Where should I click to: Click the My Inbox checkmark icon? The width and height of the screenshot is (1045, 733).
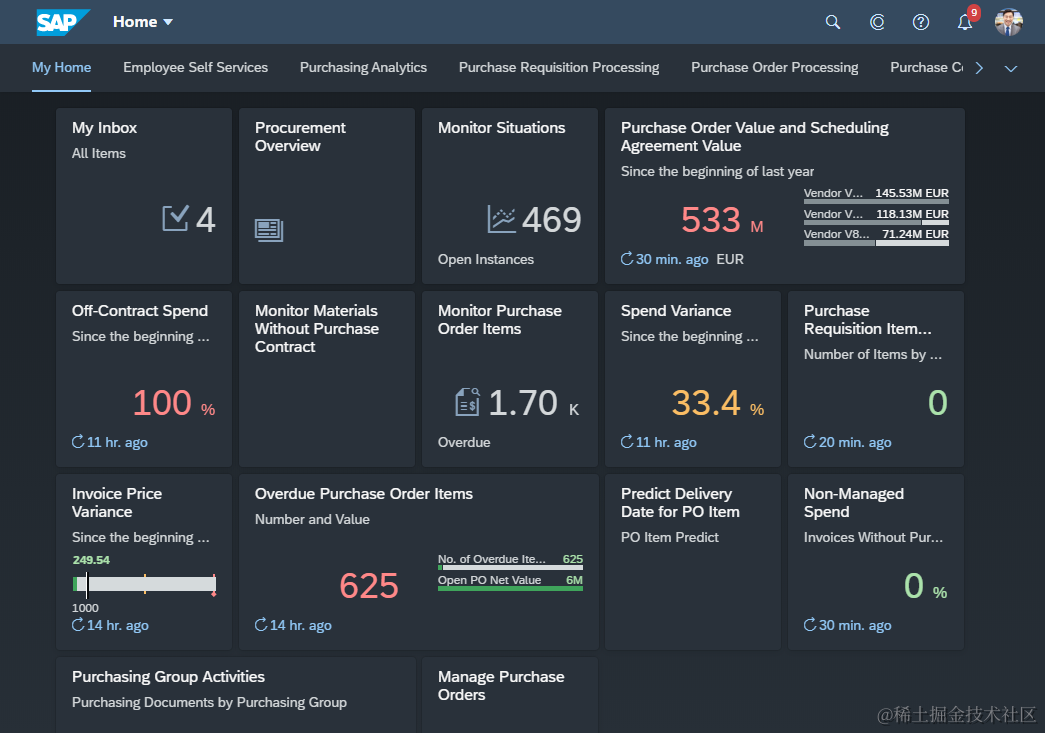(175, 219)
